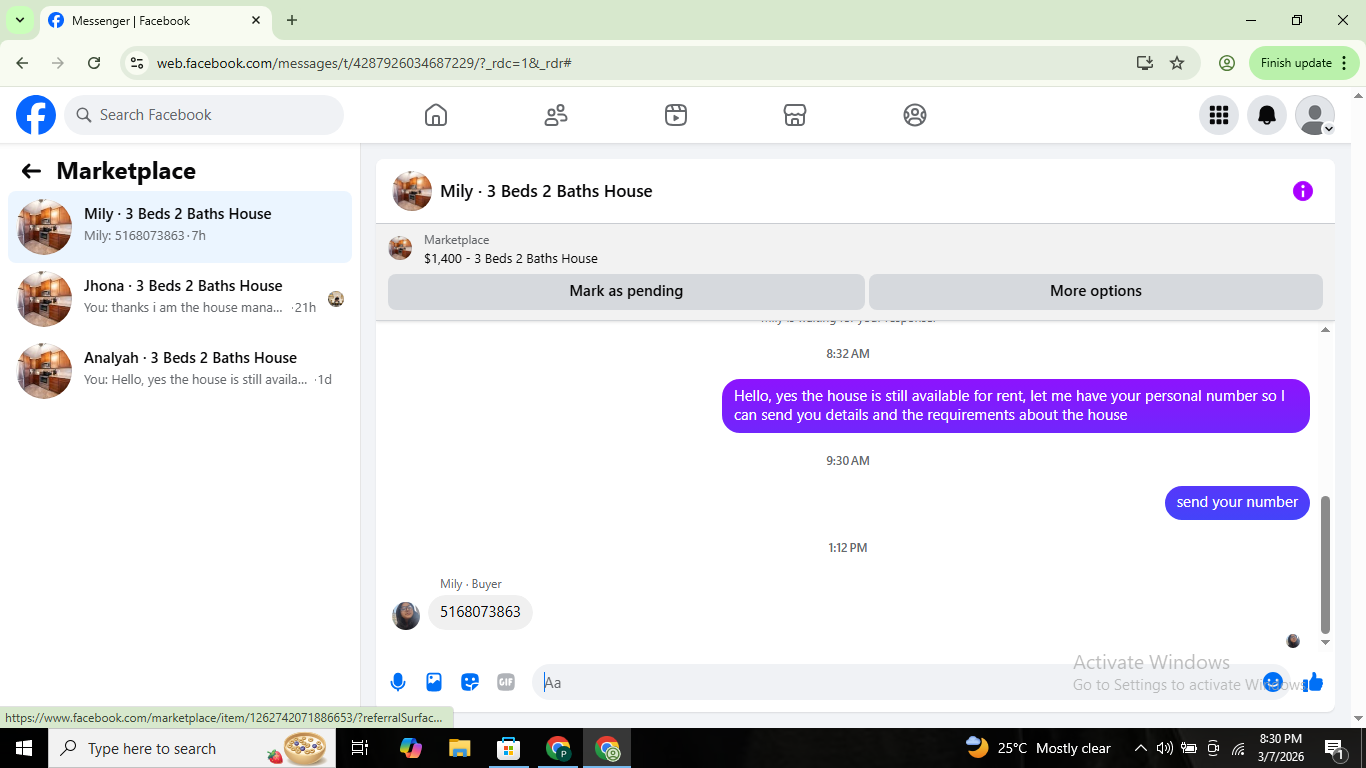This screenshot has width=1366, height=768.
Task: Open the Chrome profile icon
Action: (1227, 63)
